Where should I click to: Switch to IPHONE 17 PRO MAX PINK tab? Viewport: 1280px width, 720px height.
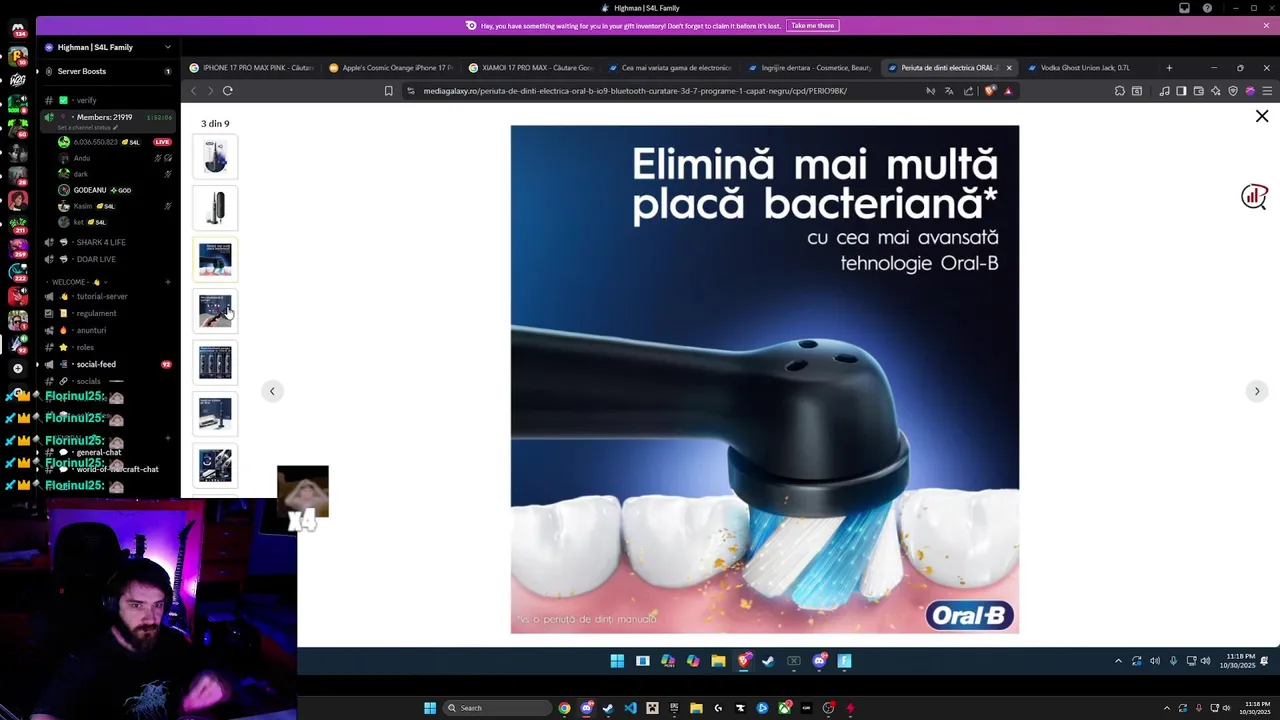click(x=252, y=68)
